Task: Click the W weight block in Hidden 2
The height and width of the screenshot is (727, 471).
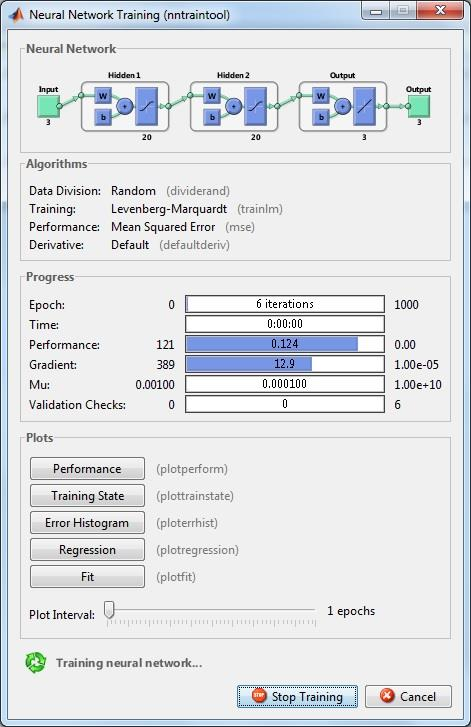Action: point(212,96)
